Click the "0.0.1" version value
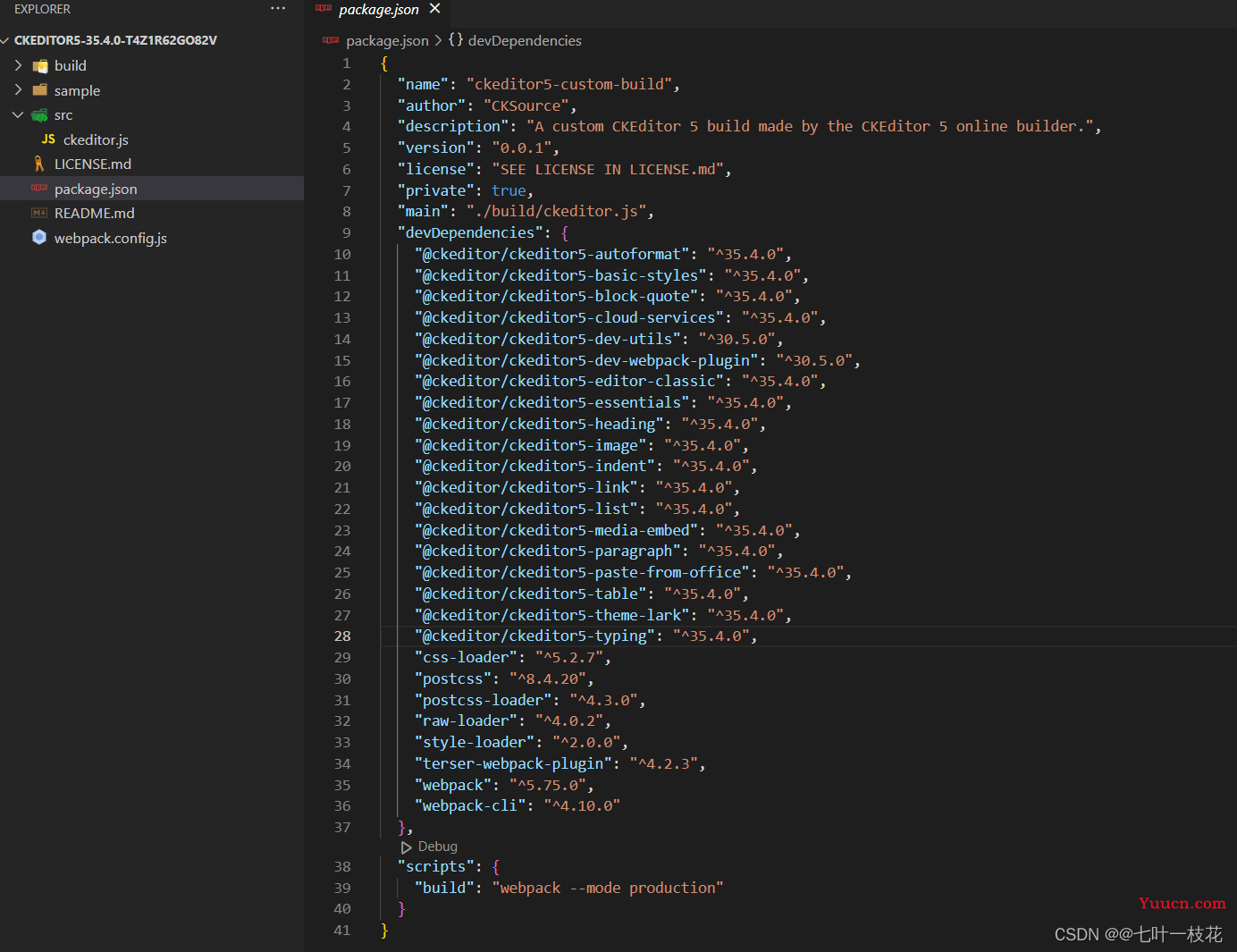This screenshot has width=1237, height=952. (x=522, y=147)
